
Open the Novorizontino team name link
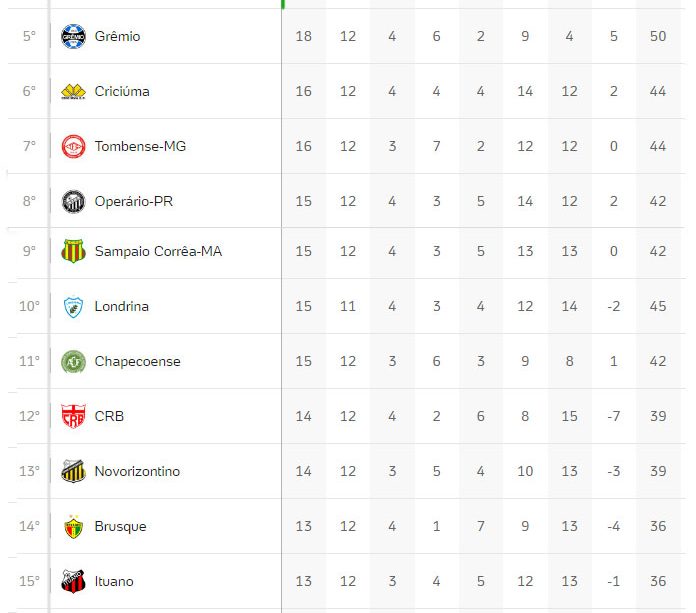[x=137, y=471]
